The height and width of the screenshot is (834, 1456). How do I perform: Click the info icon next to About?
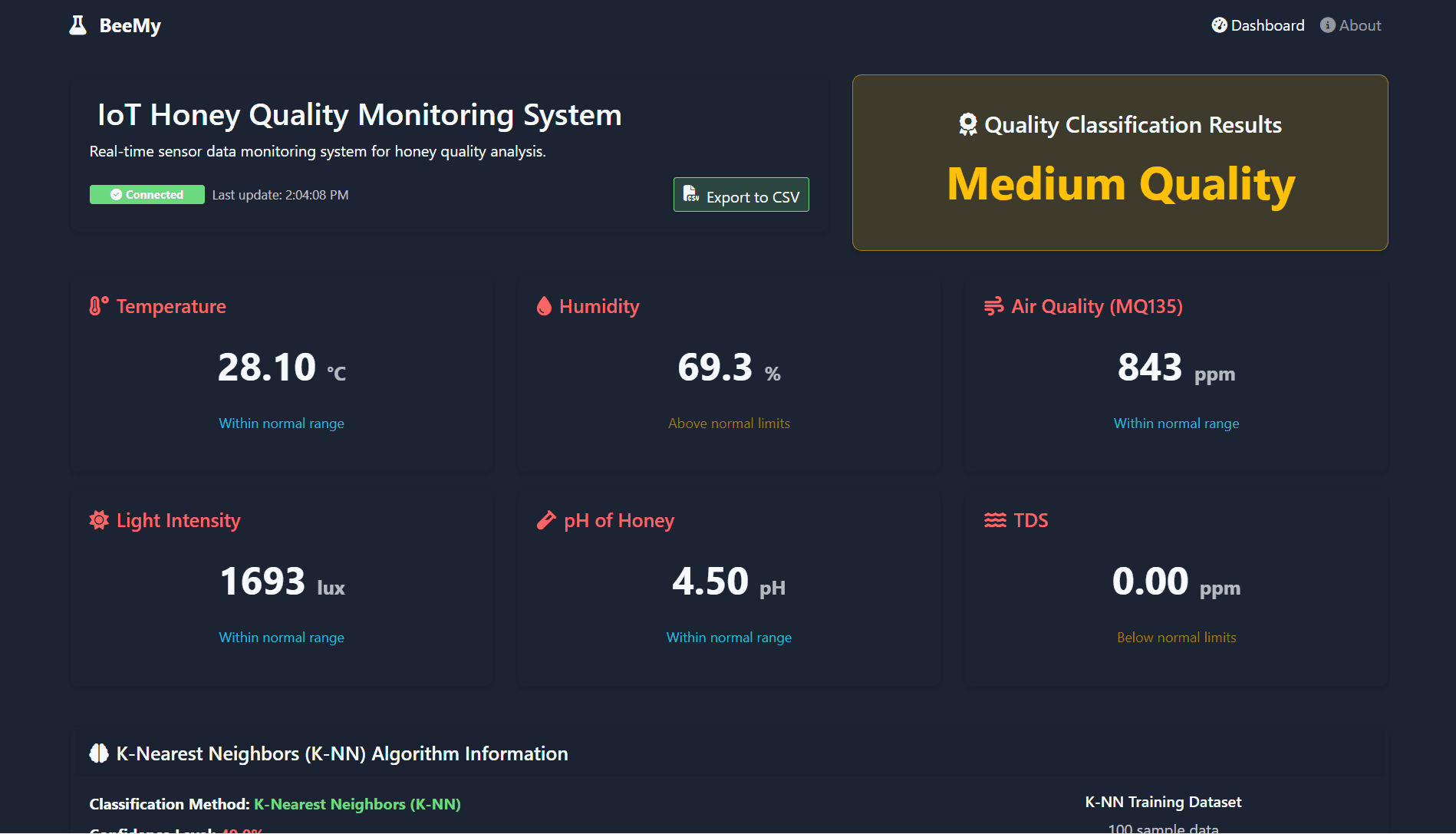point(1326,25)
